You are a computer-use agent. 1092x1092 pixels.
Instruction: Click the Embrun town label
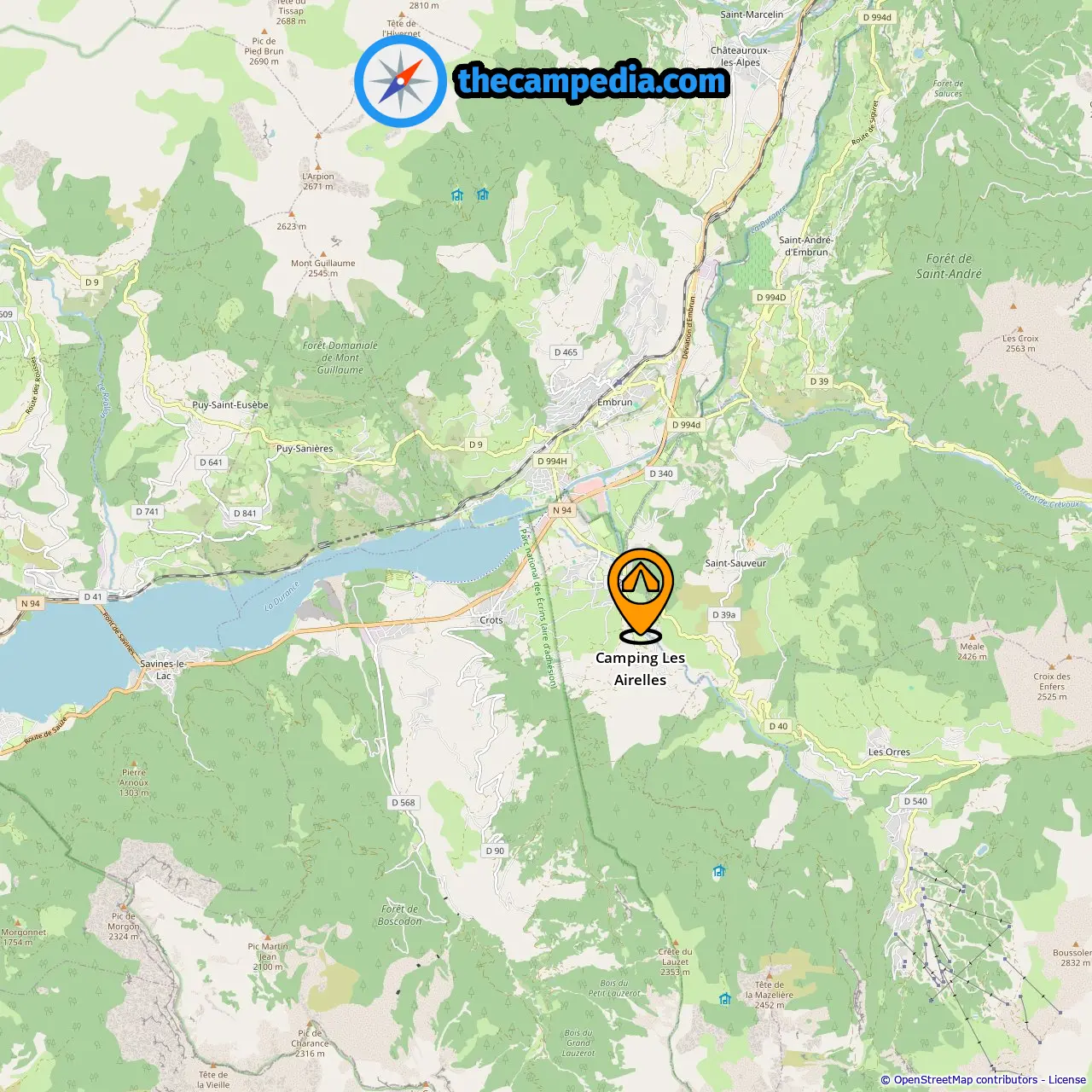(x=615, y=402)
